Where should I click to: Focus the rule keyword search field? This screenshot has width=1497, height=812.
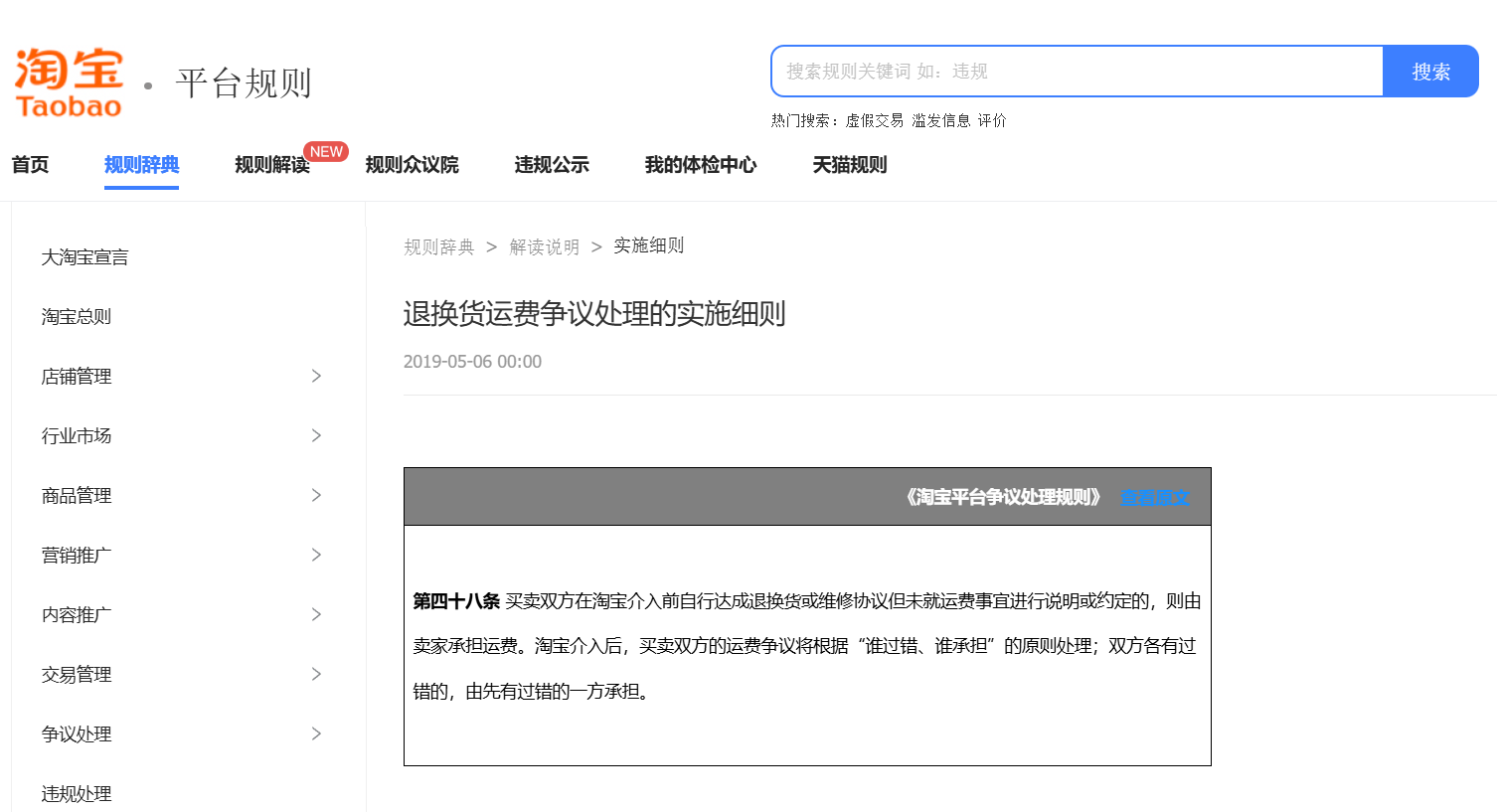[1078, 72]
